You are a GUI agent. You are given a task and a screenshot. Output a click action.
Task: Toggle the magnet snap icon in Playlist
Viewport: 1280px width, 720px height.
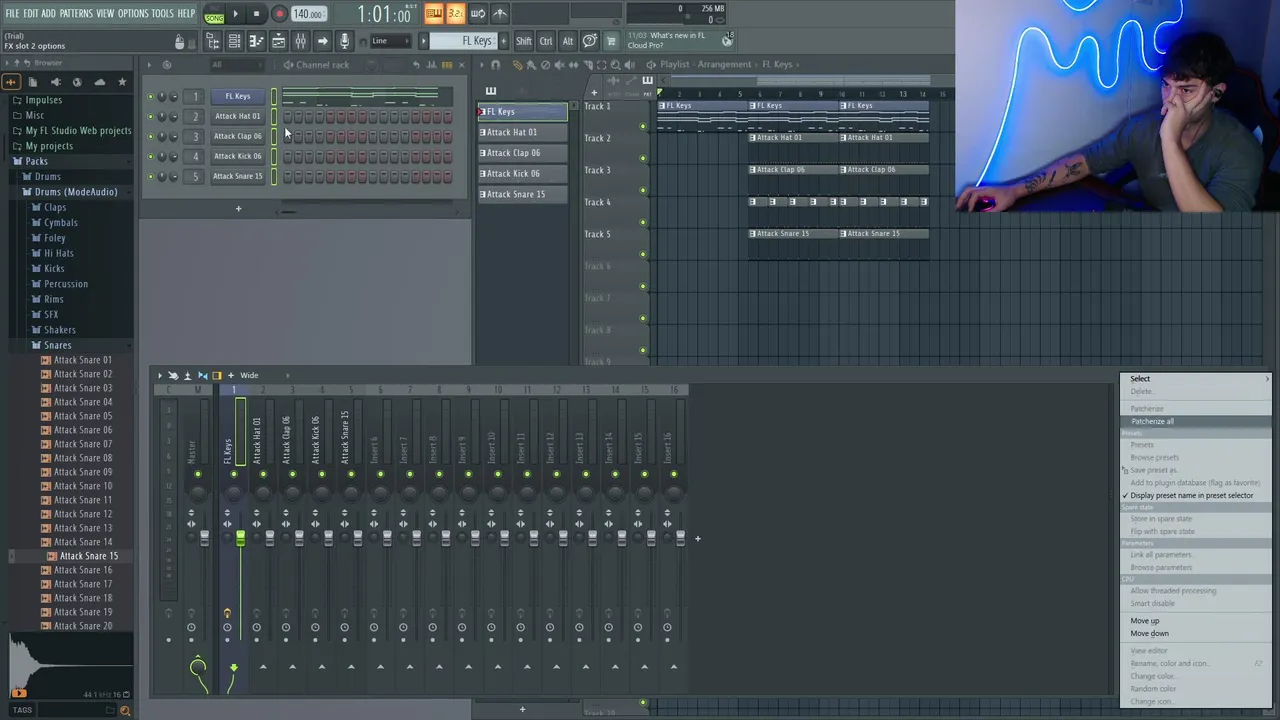point(496,65)
